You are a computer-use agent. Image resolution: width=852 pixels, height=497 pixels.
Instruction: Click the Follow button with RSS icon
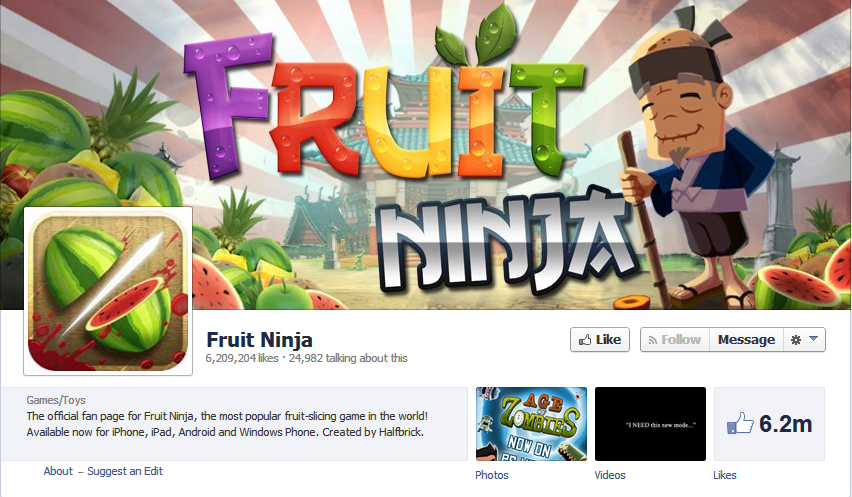(675, 339)
